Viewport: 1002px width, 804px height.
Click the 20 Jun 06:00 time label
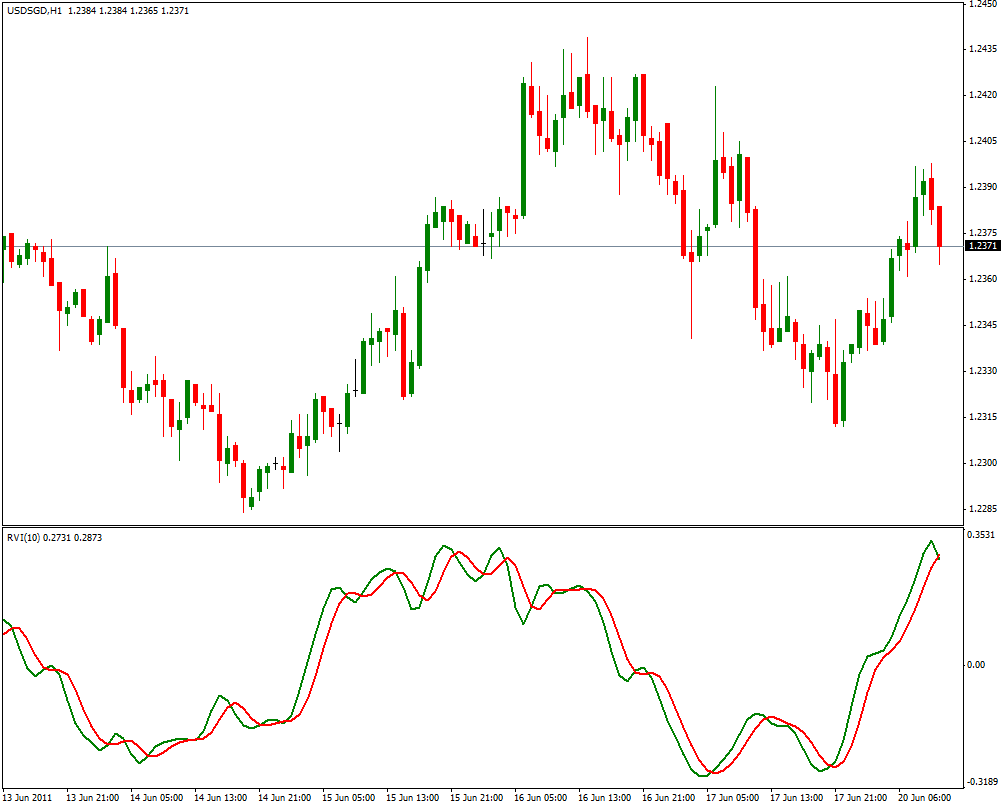coord(924,797)
